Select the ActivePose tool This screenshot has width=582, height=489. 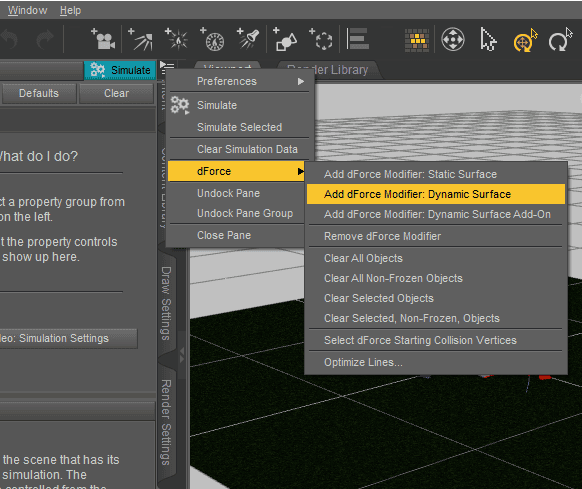pyautogui.click(x=525, y=40)
